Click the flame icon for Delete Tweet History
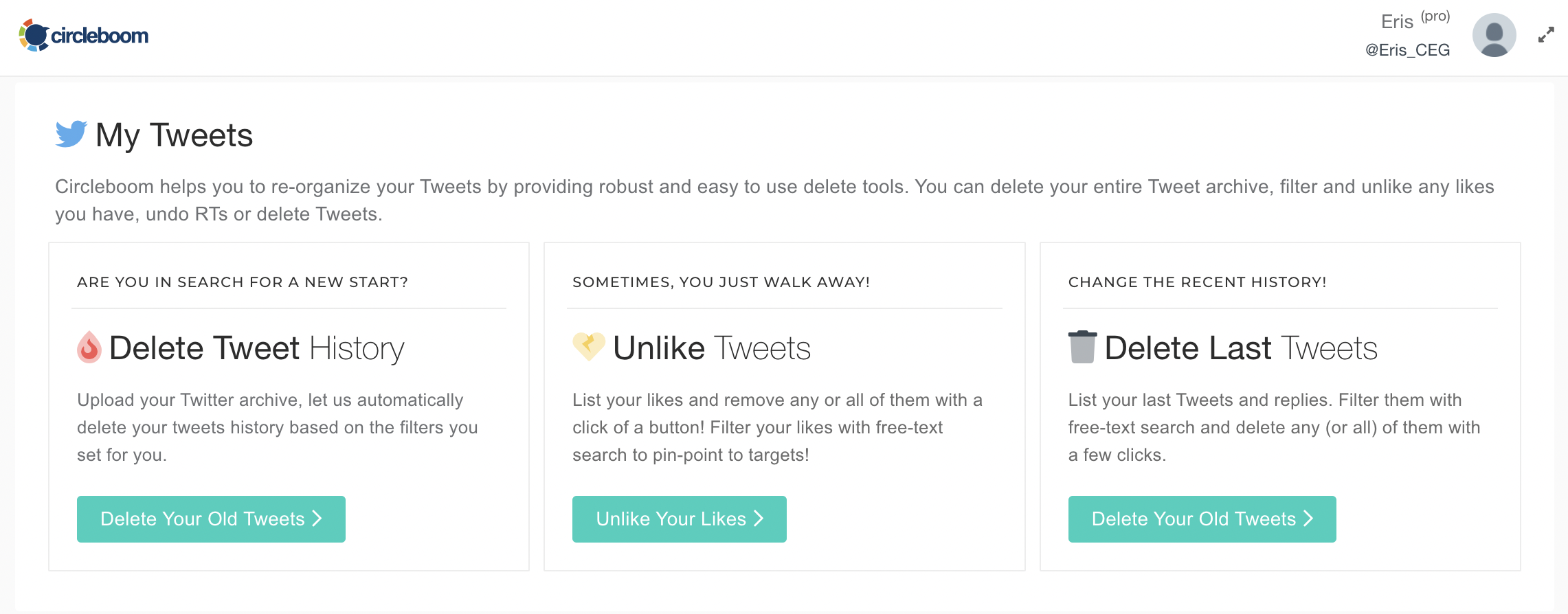 click(x=89, y=348)
